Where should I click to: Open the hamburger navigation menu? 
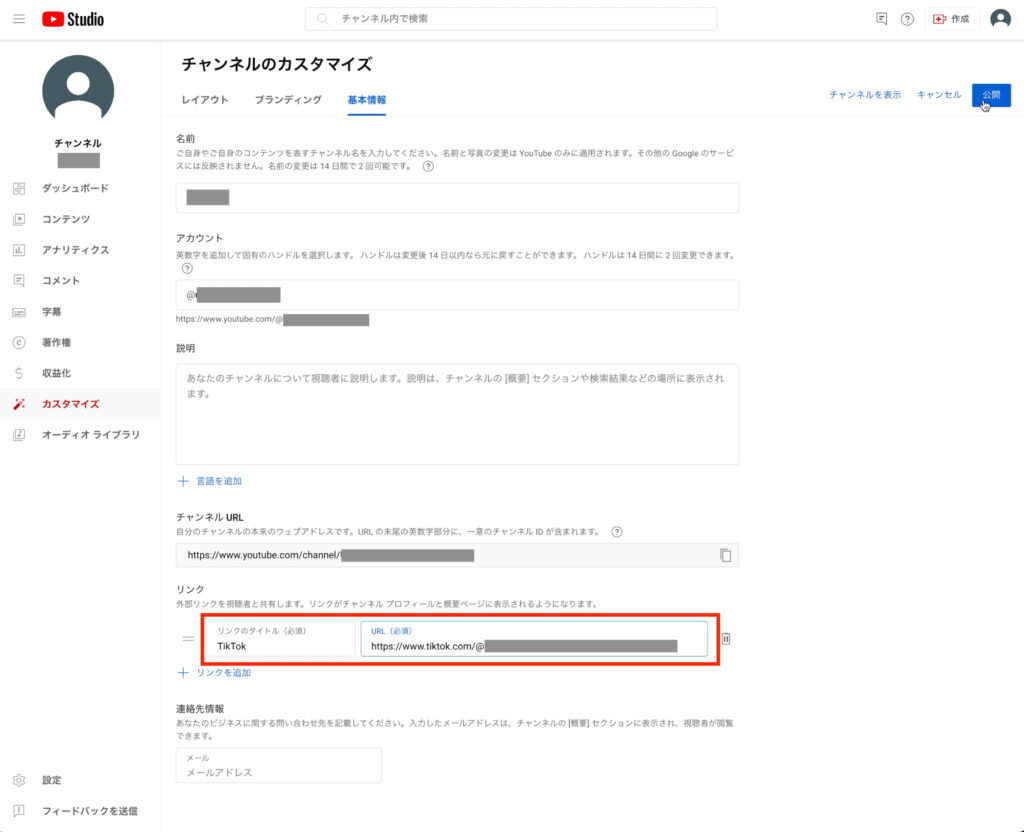pyautogui.click(x=19, y=19)
